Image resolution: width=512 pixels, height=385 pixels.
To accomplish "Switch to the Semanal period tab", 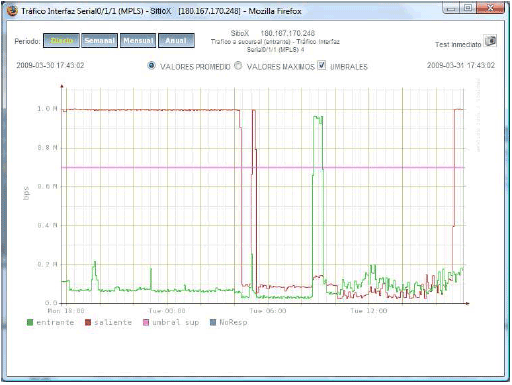I will 99,41.
